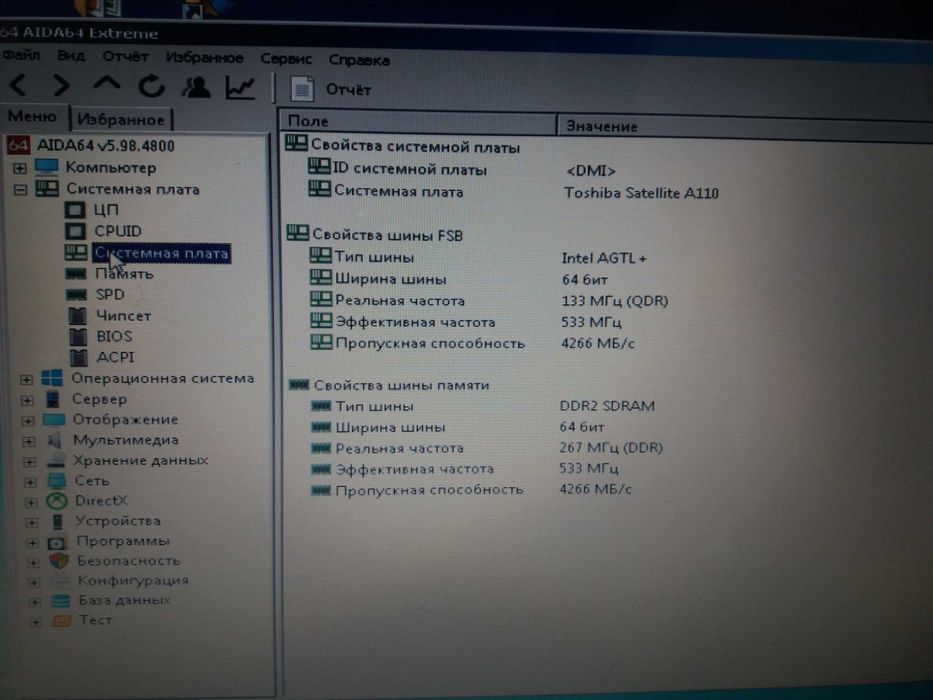933x700 pixels.
Task: Click the Windows logo Операционная система icon
Action: 52,378
